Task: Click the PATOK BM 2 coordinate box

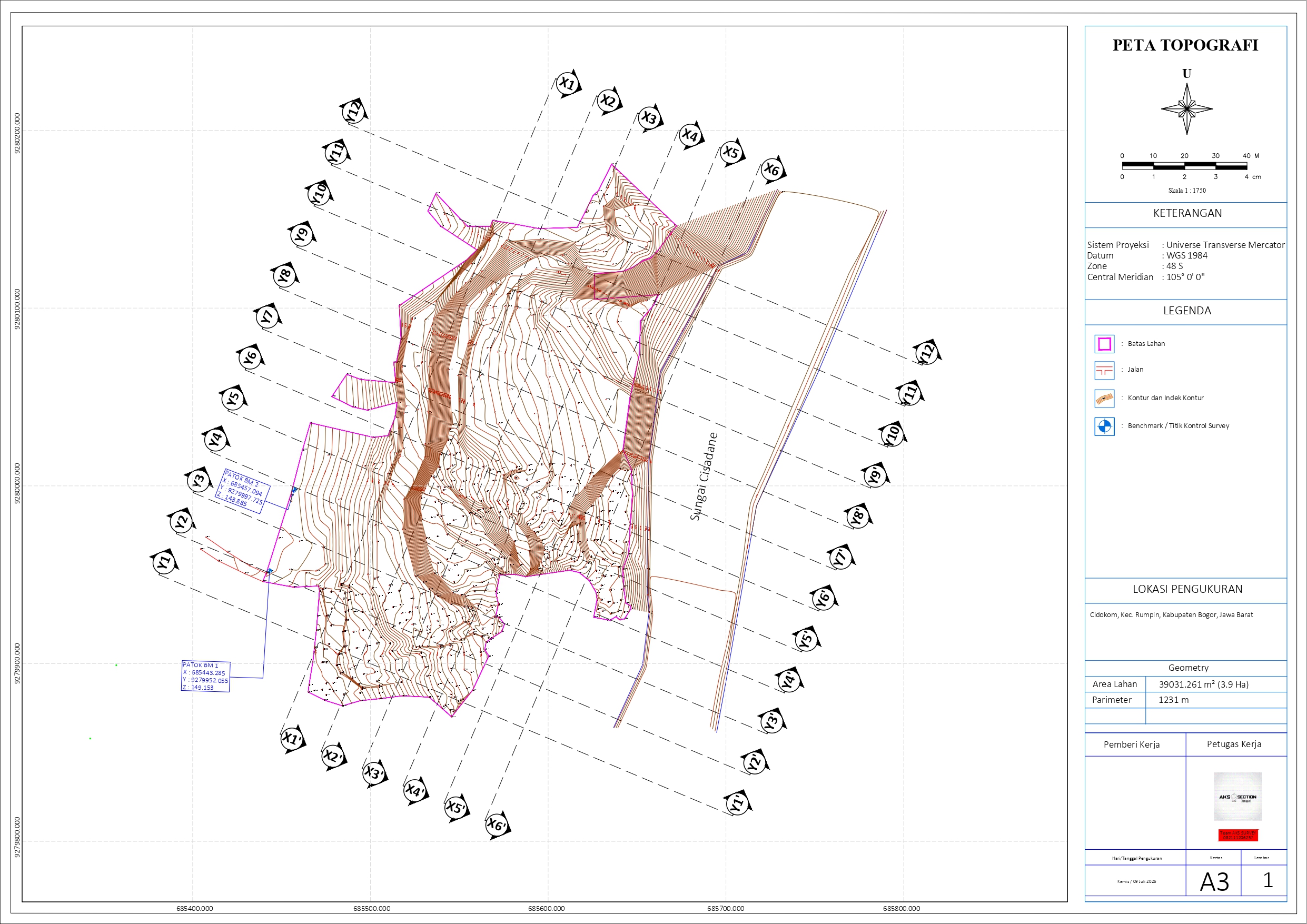Action: pyautogui.click(x=243, y=491)
